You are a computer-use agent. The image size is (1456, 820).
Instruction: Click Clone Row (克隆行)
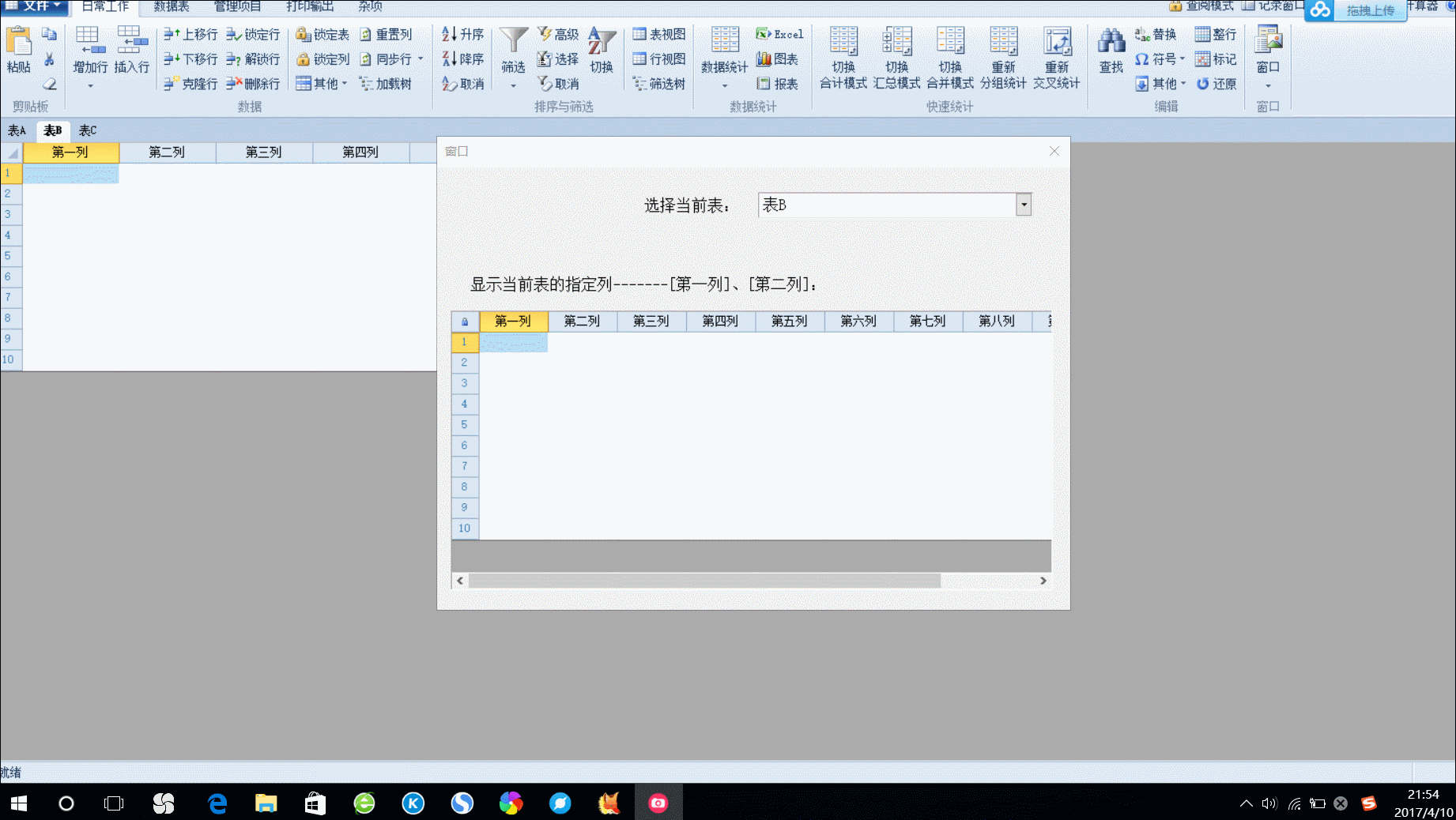click(x=190, y=83)
